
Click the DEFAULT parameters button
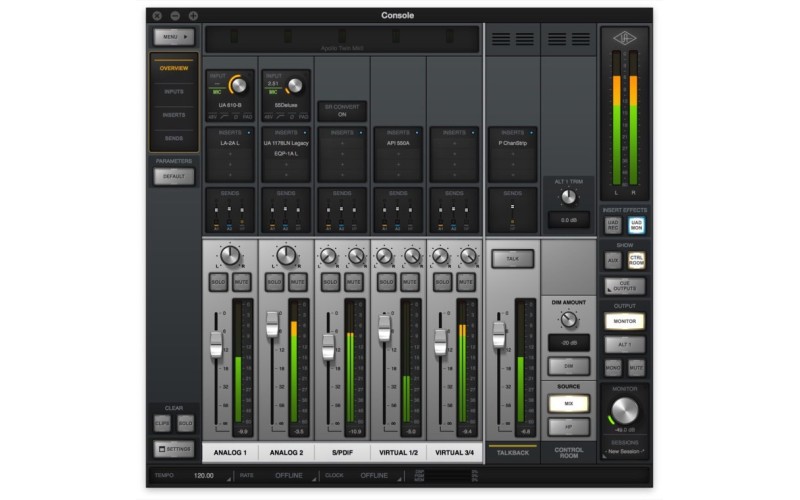pos(174,177)
